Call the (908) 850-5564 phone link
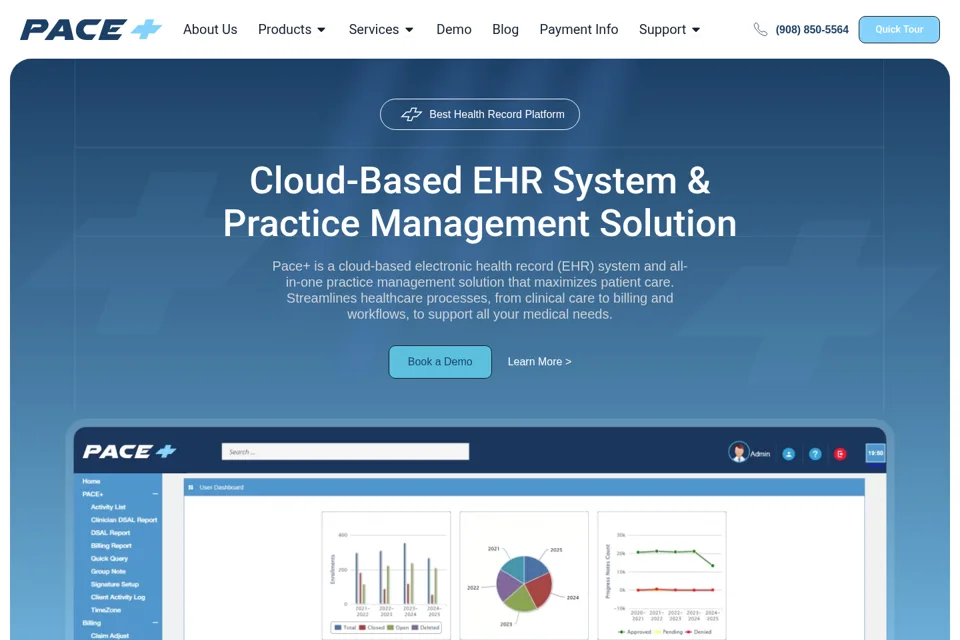Viewport: 960px width, 640px height. [x=812, y=29]
